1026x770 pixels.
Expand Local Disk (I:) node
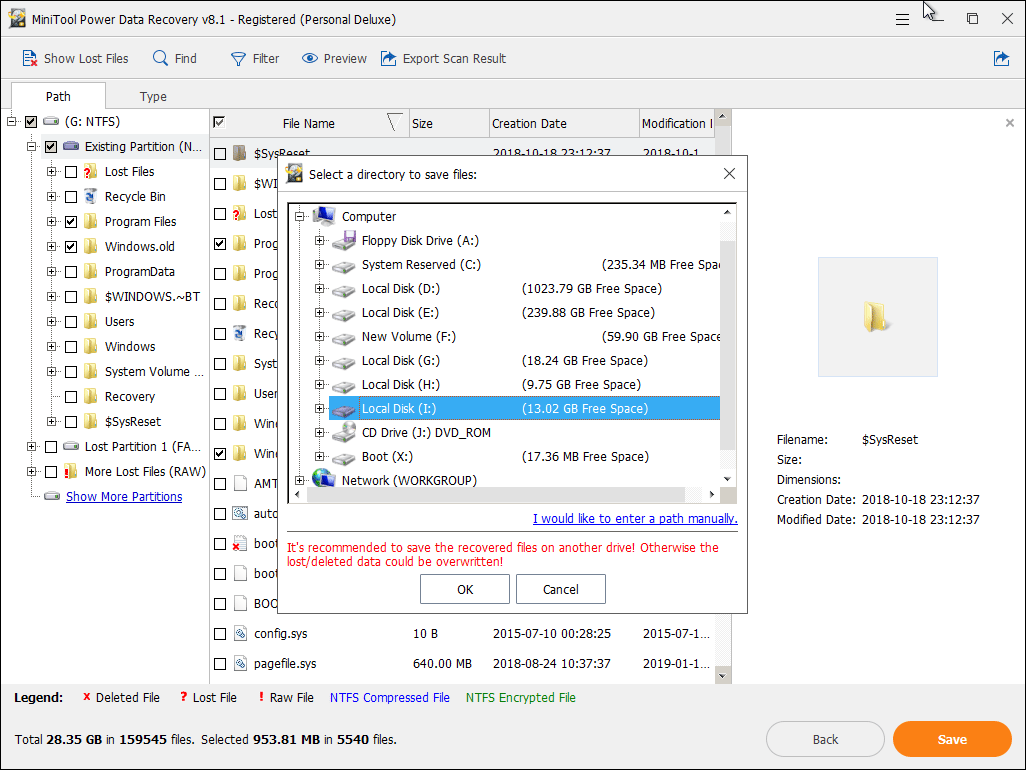click(x=319, y=409)
